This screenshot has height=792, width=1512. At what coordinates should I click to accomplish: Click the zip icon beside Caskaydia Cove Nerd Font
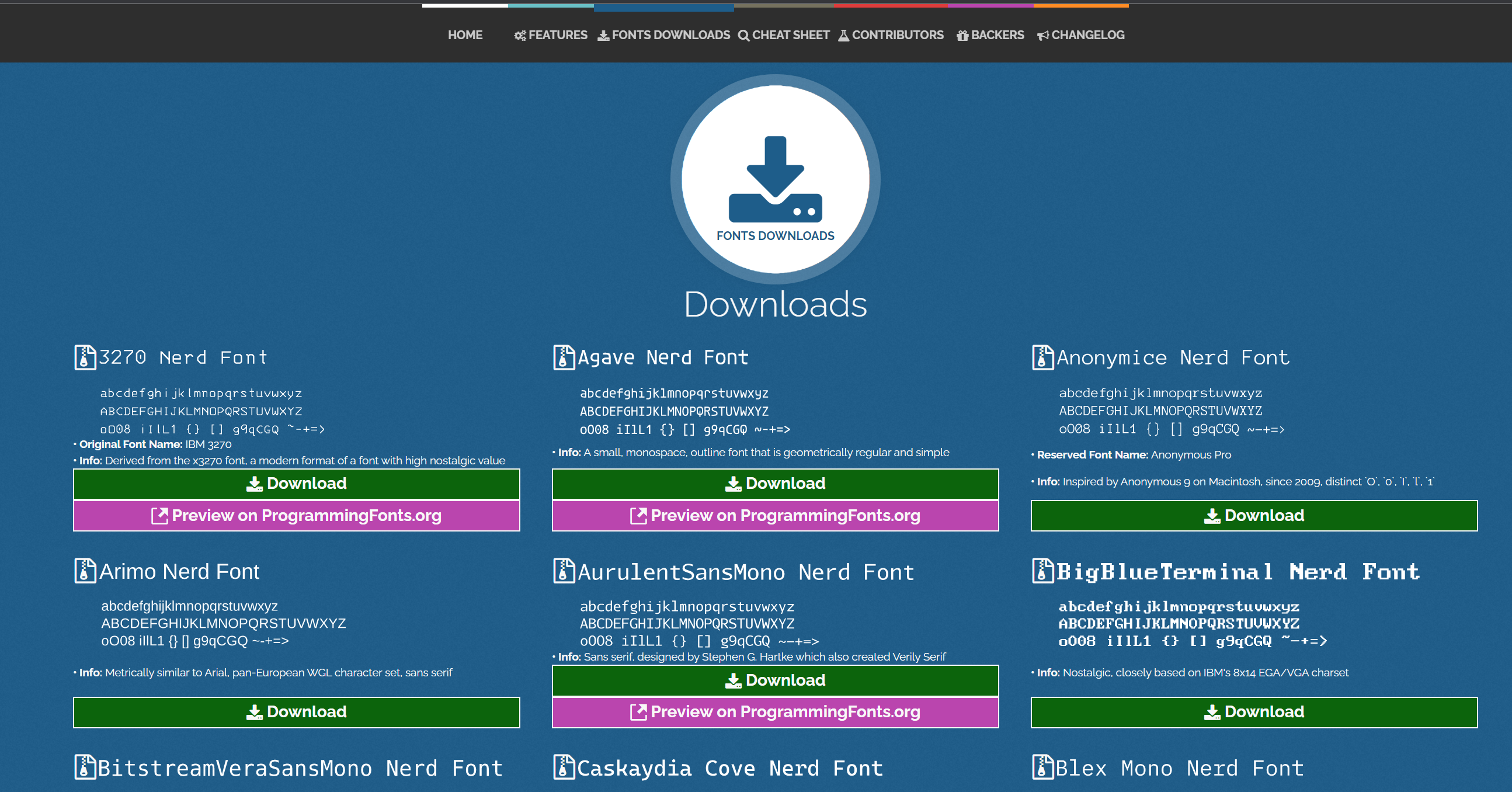point(564,767)
